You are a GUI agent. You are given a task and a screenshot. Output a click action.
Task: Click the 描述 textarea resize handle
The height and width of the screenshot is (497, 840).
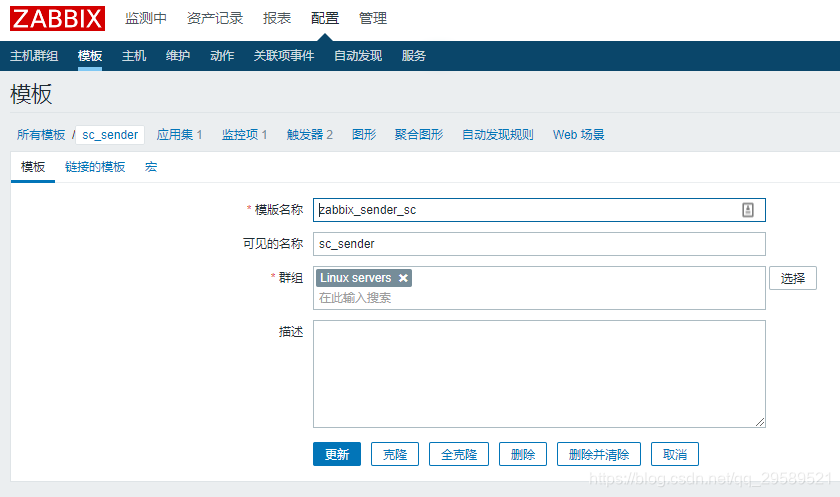[760, 422]
